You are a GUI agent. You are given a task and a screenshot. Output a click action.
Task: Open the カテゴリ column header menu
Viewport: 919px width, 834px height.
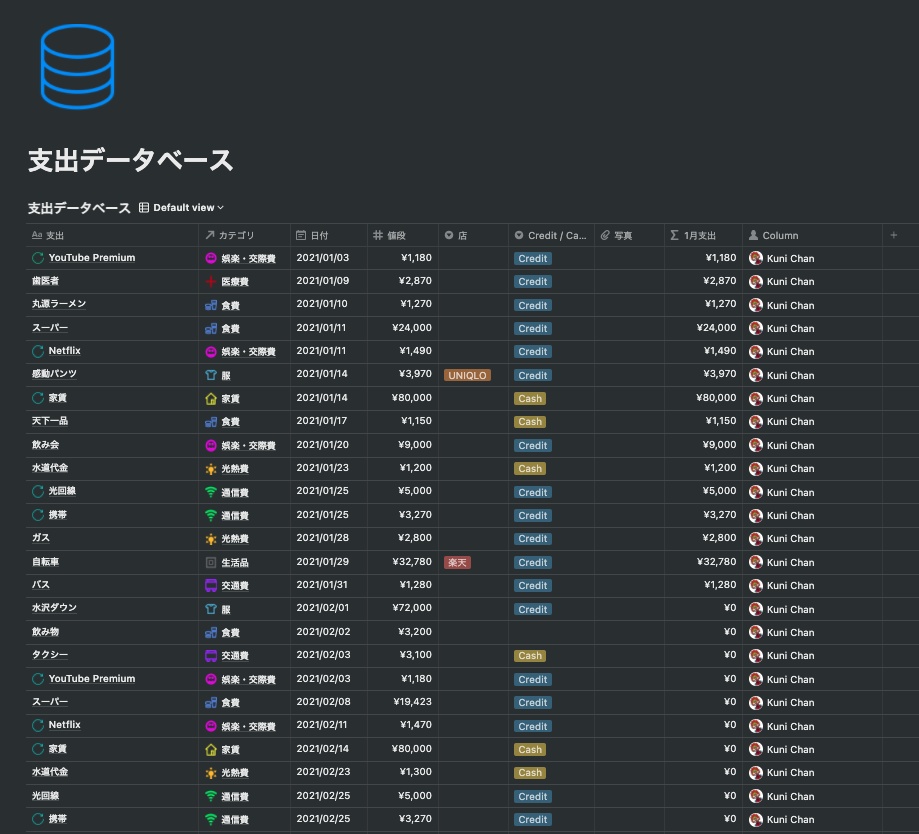coord(244,235)
